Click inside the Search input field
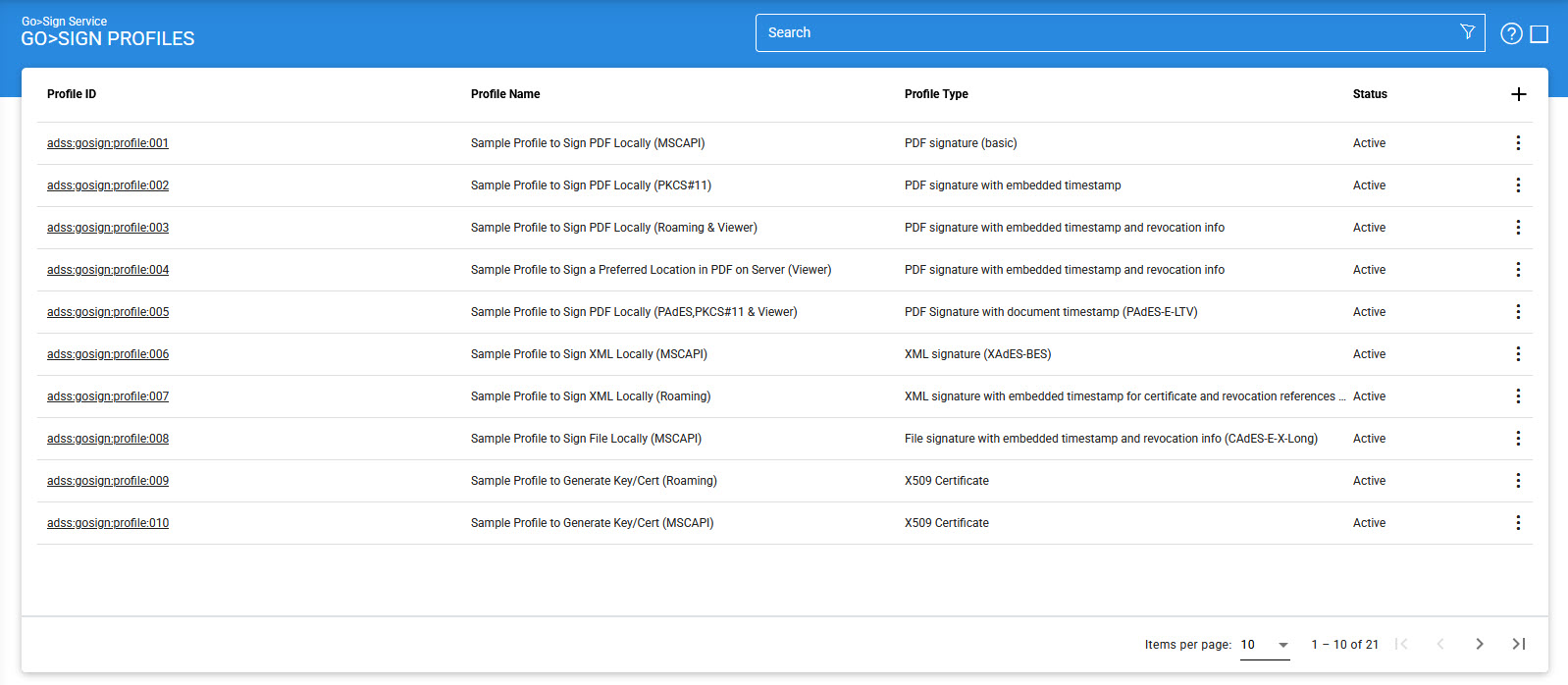This screenshot has width=1568, height=685. 1104,32
